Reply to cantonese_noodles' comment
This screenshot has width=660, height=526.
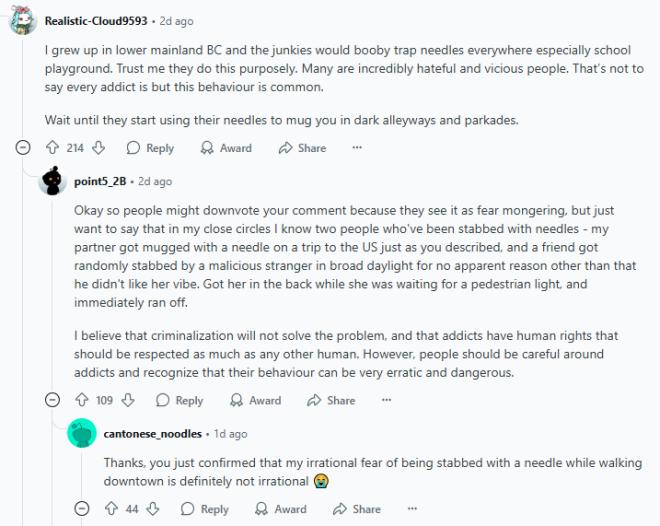coord(204,509)
